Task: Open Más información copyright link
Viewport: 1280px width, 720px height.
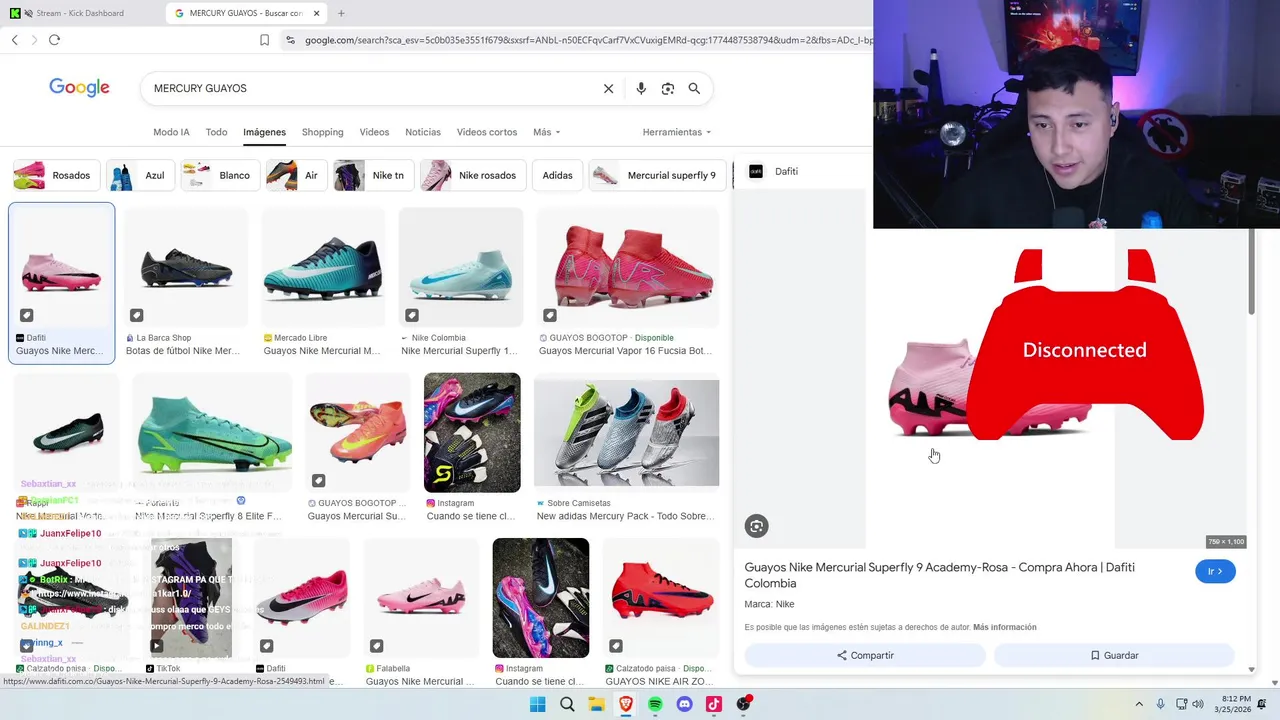Action: (1005, 627)
